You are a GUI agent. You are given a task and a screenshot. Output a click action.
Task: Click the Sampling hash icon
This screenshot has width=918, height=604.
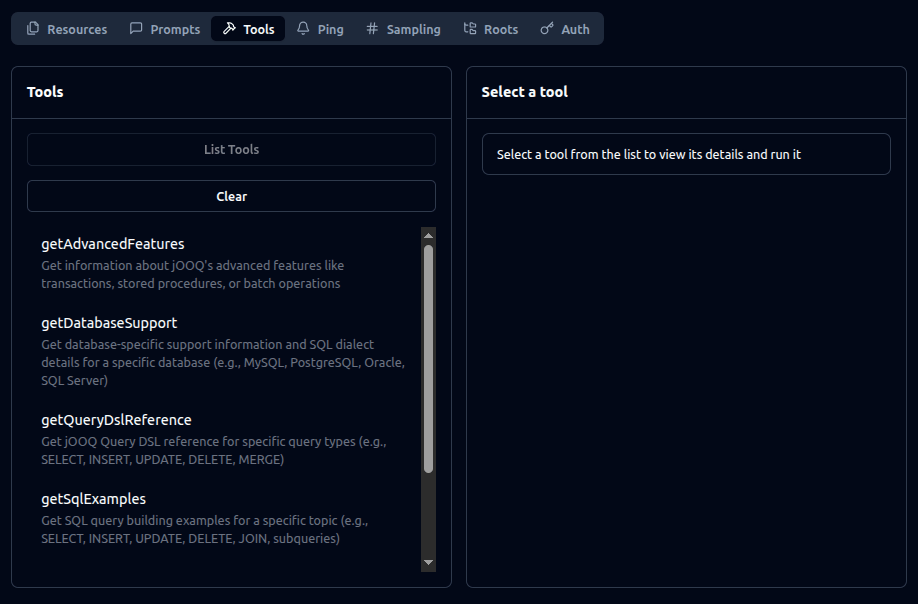click(372, 29)
